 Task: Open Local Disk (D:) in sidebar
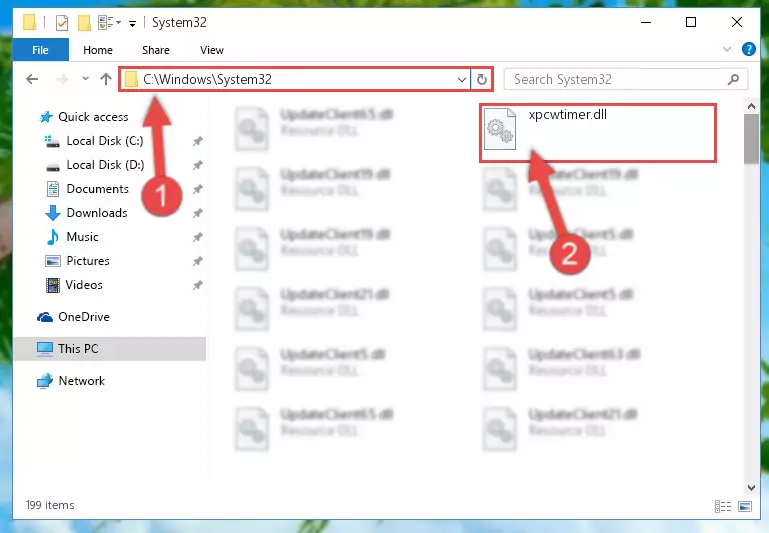coord(105,165)
